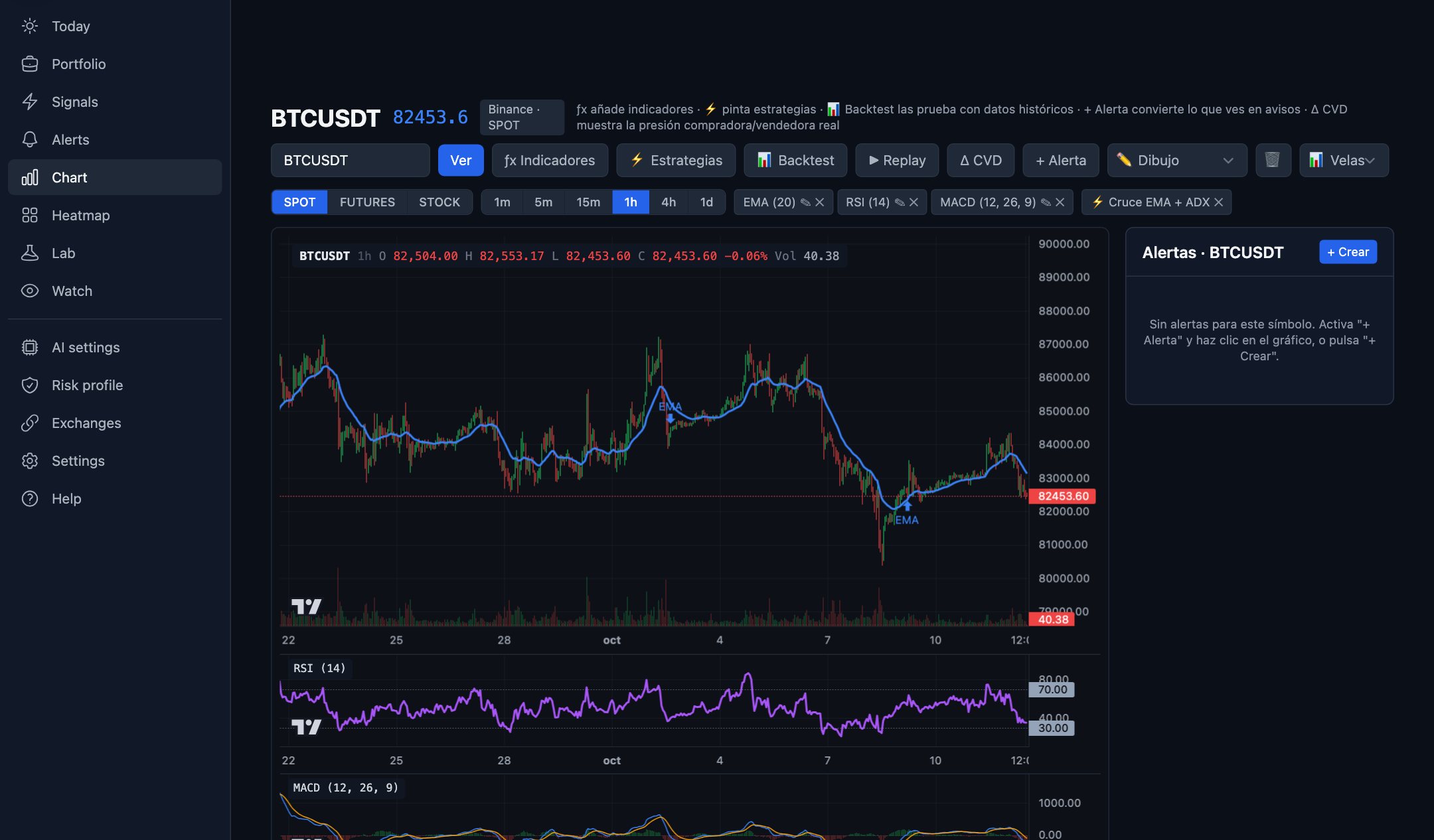Open Portfolio briefcase icon in sidebar

pyautogui.click(x=30, y=64)
